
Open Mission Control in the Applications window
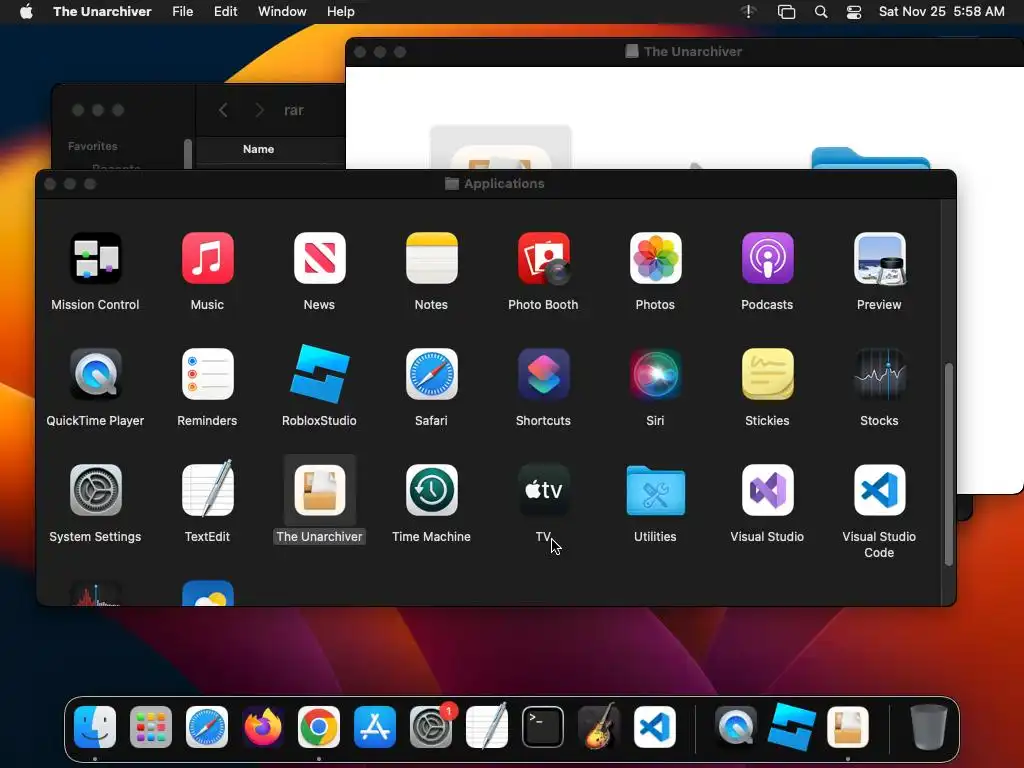[x=95, y=259]
